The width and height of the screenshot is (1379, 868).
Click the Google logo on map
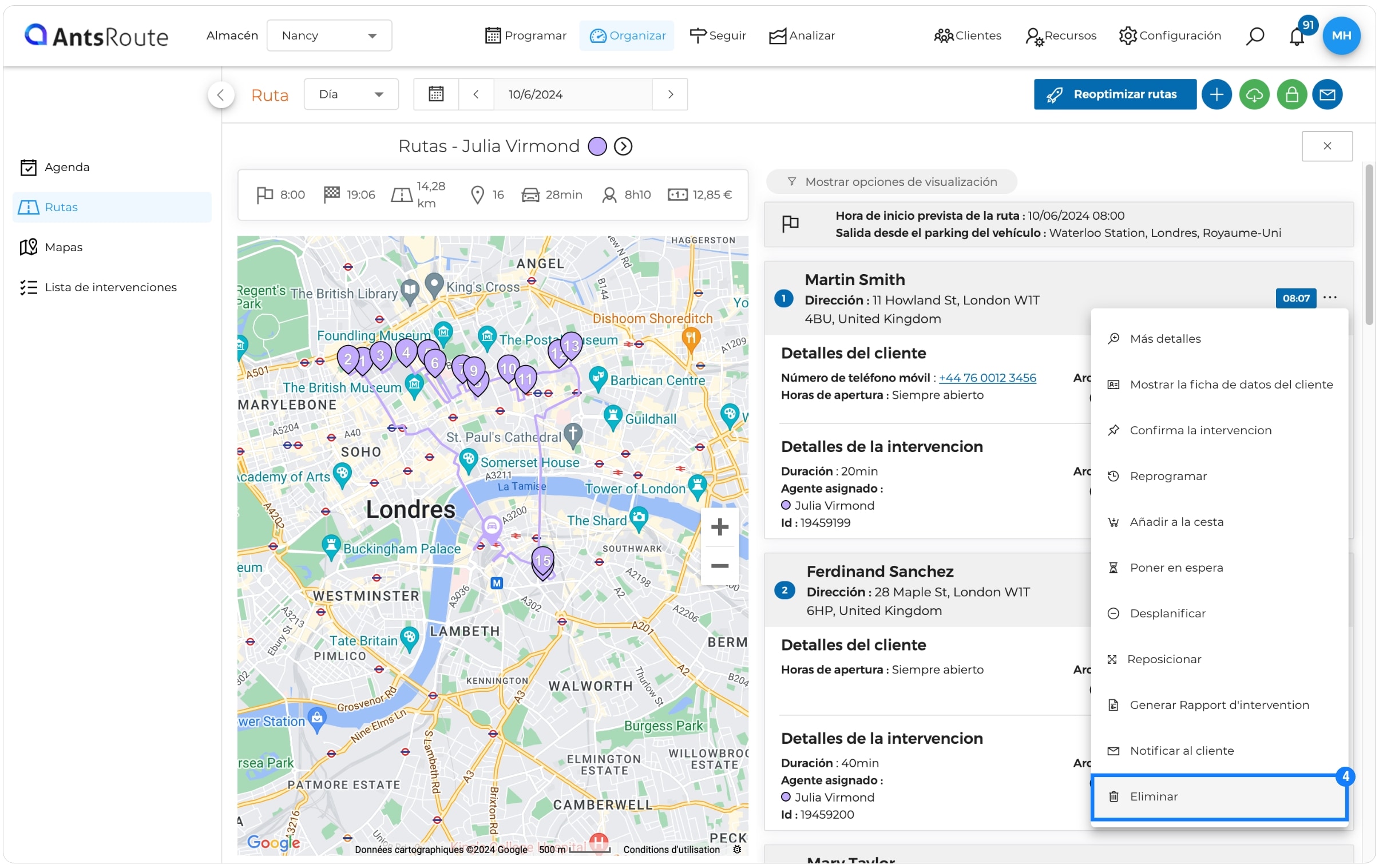(273, 842)
